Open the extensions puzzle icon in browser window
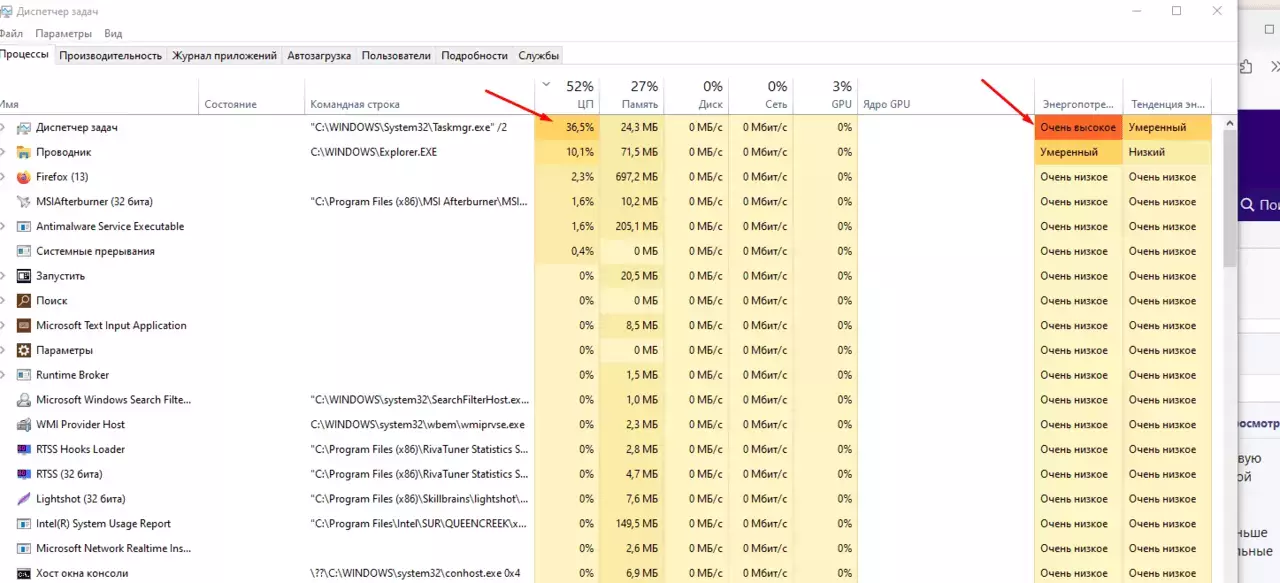 coord(1246,67)
